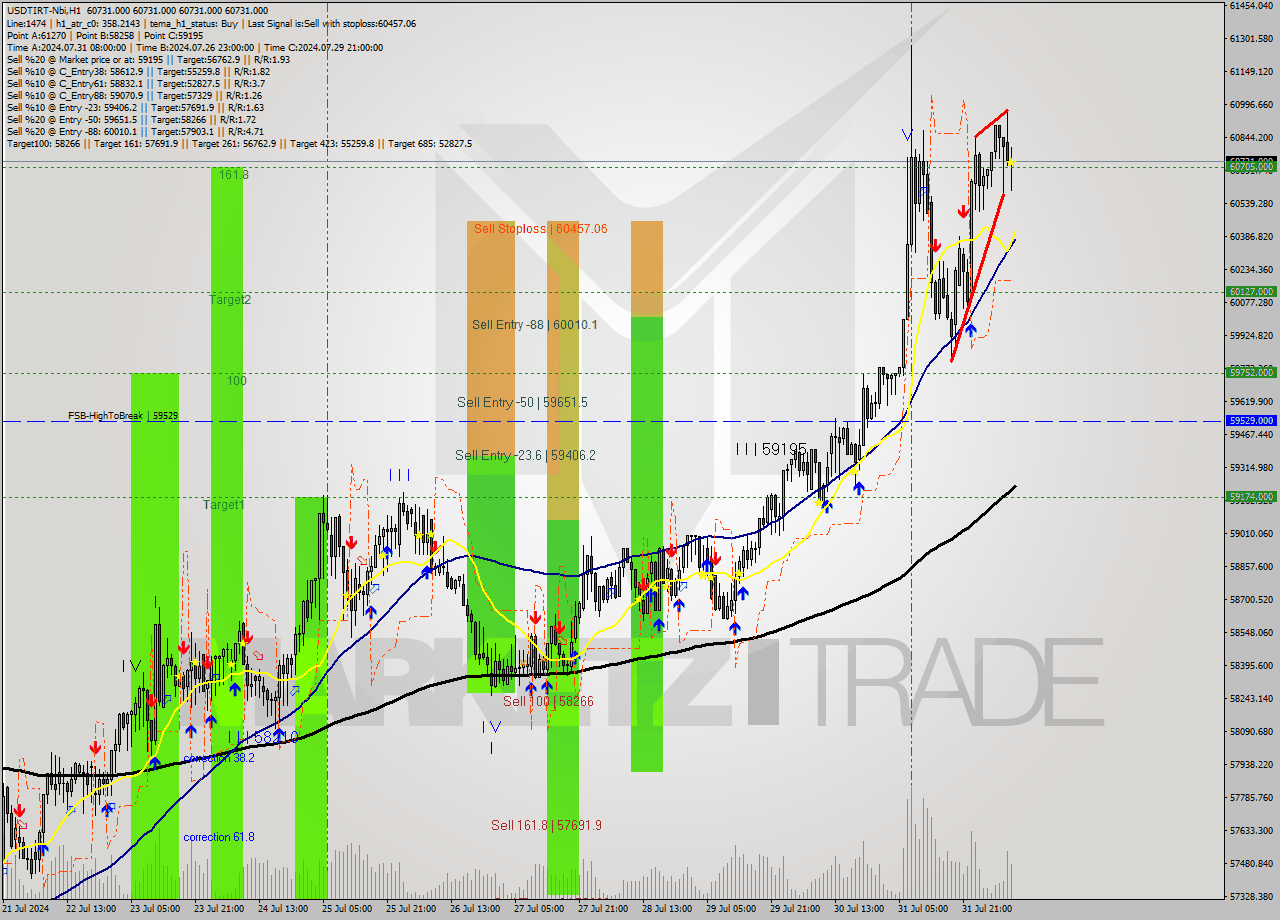Click the '29 Jul 21:00' time axis label
Screen dimensions: 1280x920
pyautogui.click(x=795, y=909)
